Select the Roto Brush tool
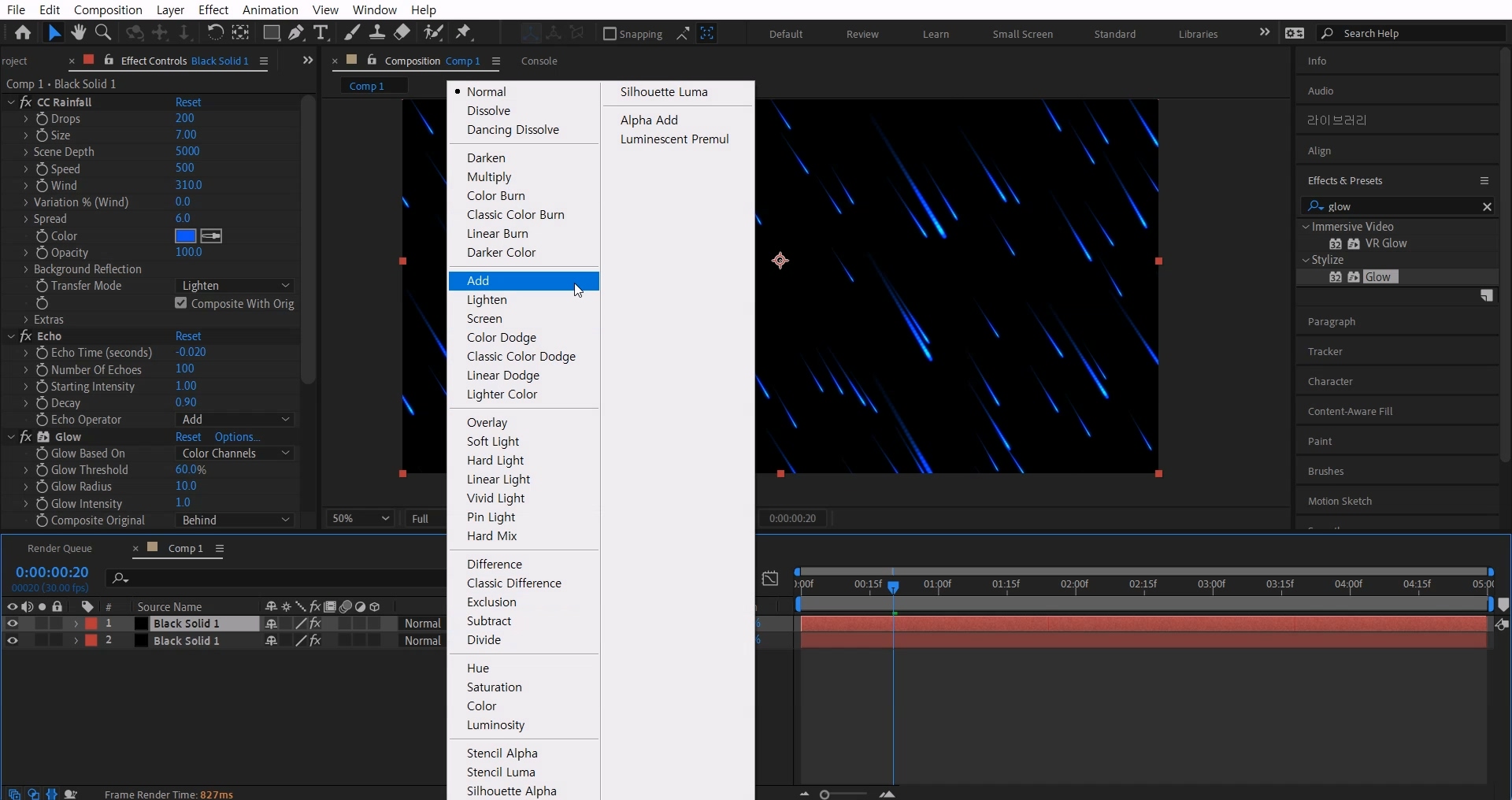This screenshot has height=800, width=1512. click(x=433, y=33)
